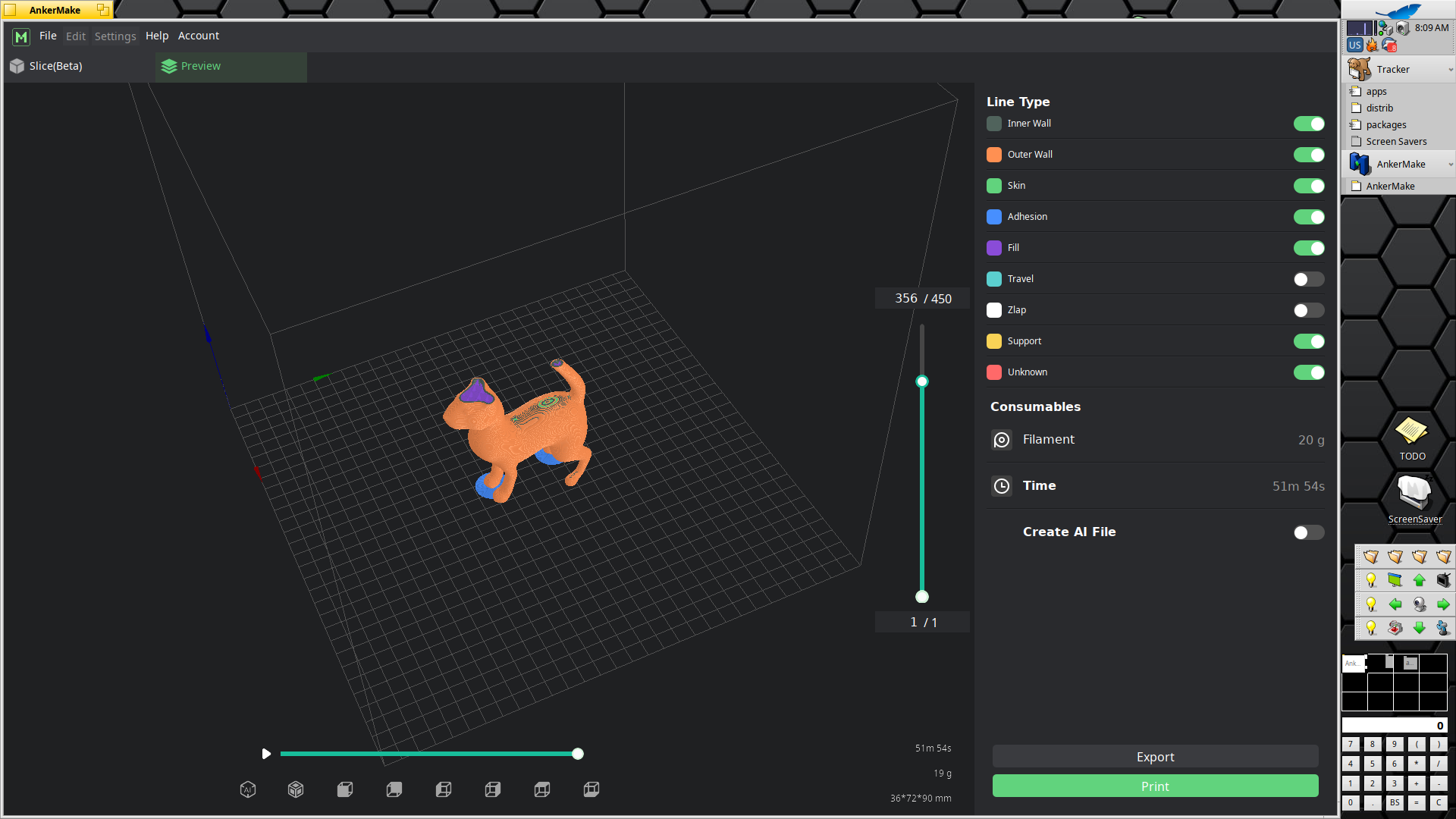Click the Export button
The height and width of the screenshot is (819, 1456).
[x=1155, y=757]
